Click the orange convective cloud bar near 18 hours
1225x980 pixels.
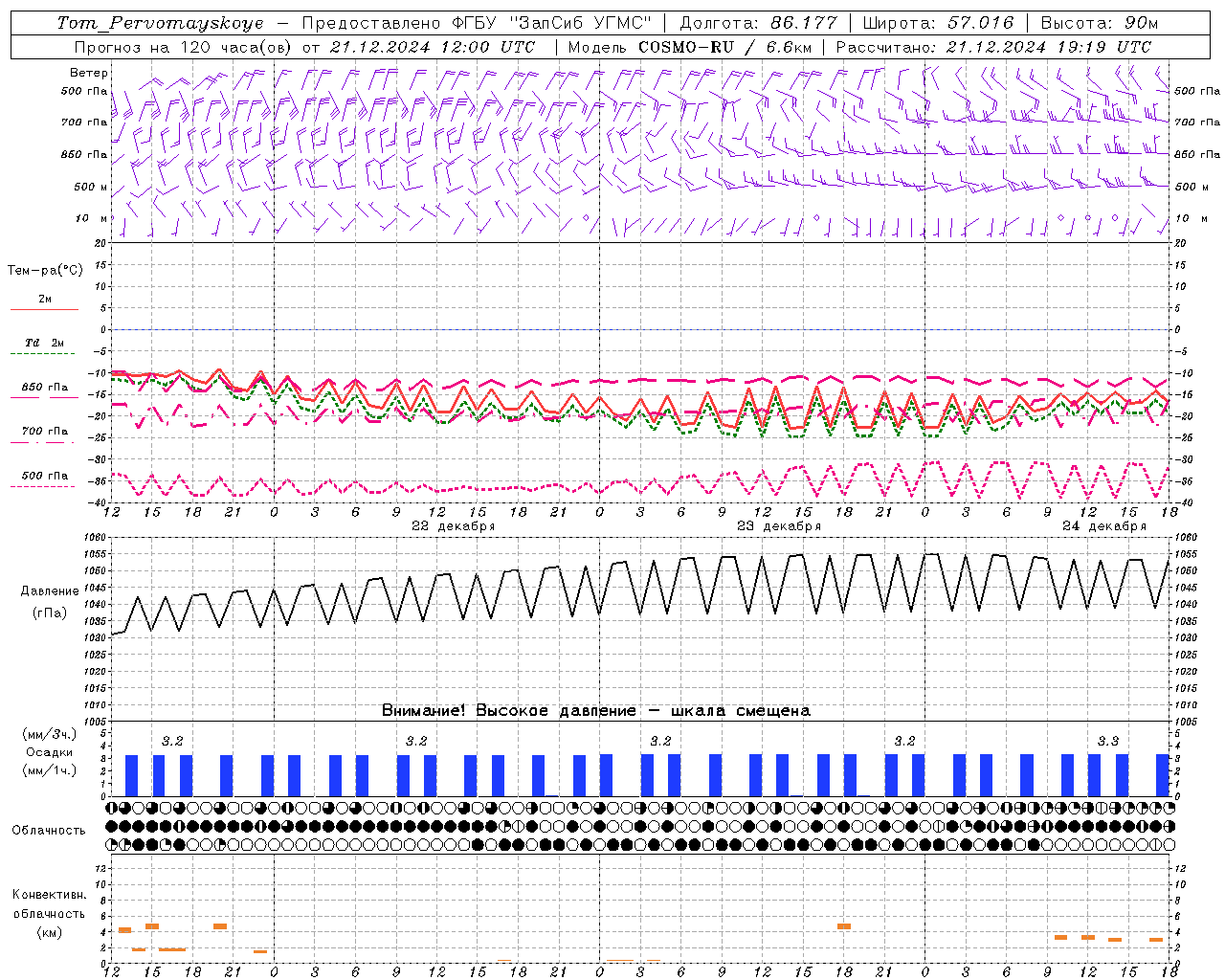tap(843, 926)
